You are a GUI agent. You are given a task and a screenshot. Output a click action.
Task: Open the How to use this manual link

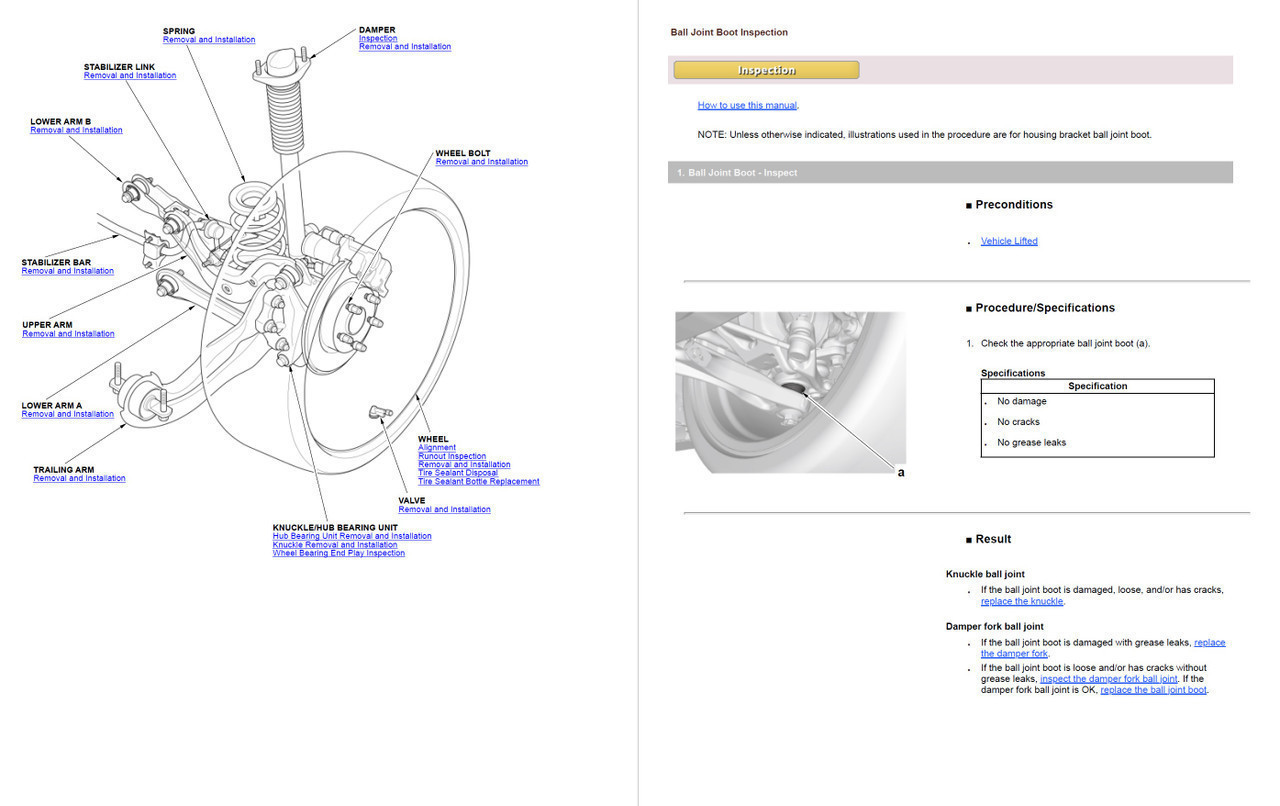click(x=747, y=106)
